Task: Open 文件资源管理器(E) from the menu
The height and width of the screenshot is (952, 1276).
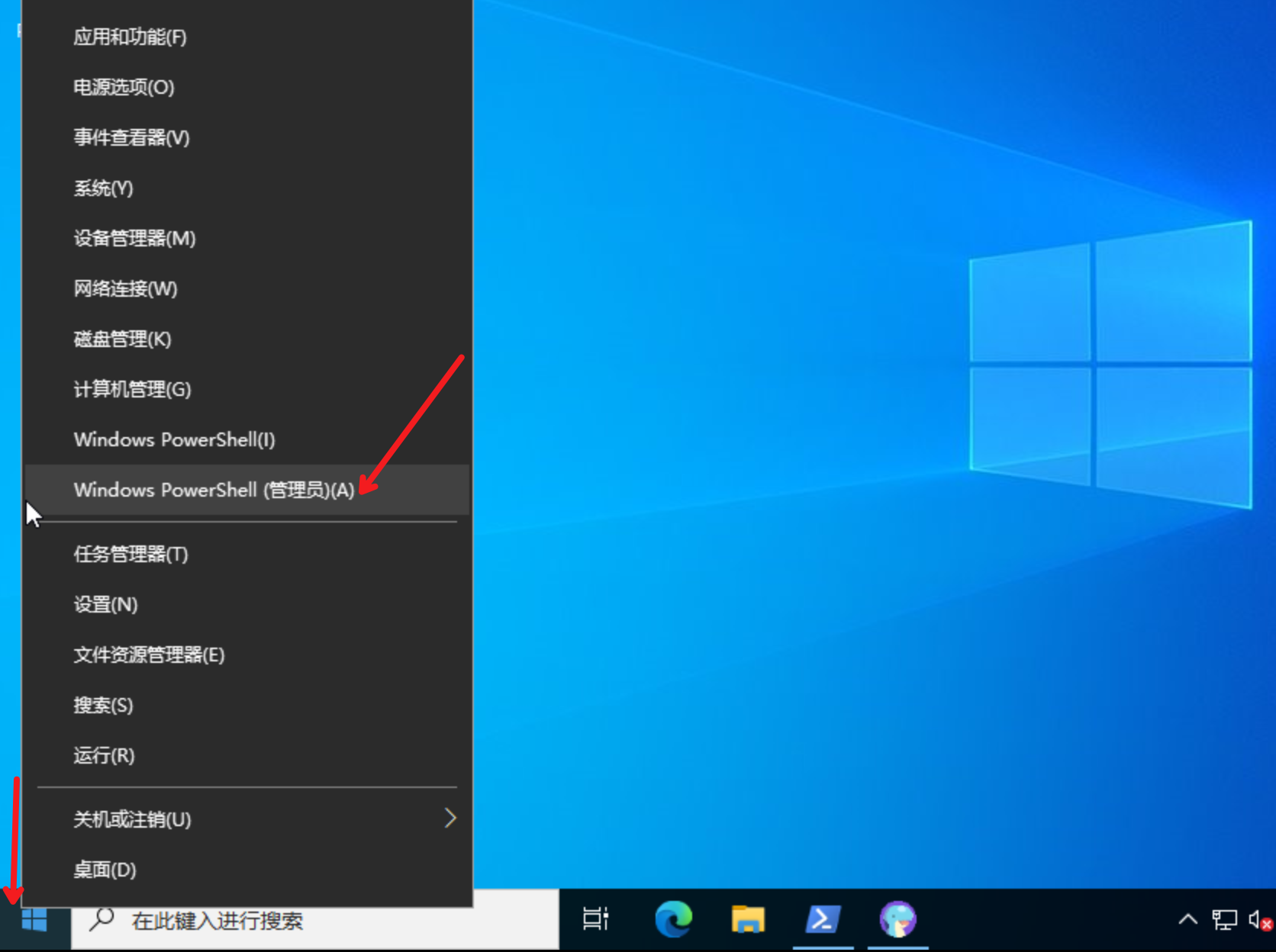Action: (x=149, y=654)
